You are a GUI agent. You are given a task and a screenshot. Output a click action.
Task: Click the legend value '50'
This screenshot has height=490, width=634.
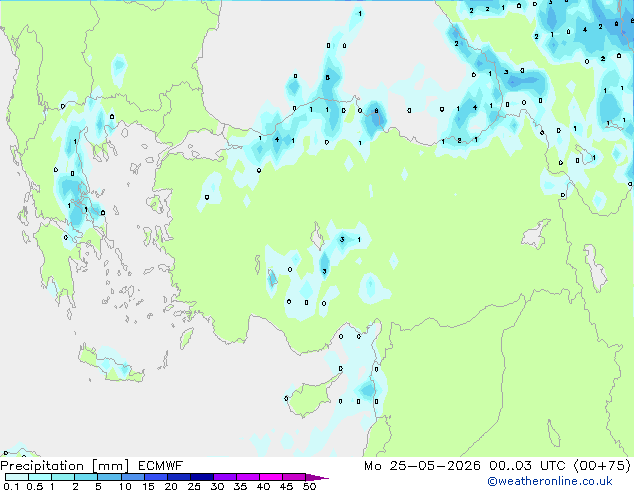pos(309,486)
